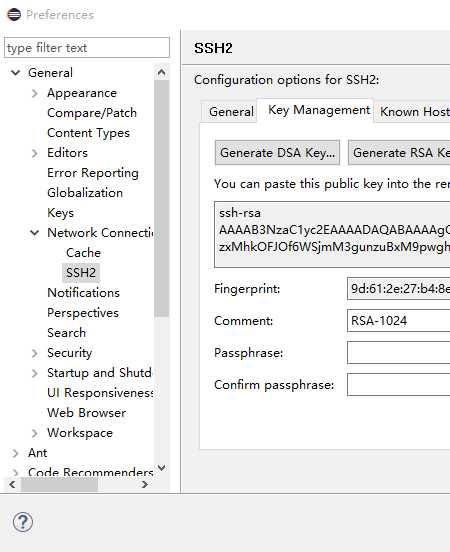This screenshot has width=450, height=552.
Task: Click the Eclipse Preferences window icon
Action: point(14,14)
